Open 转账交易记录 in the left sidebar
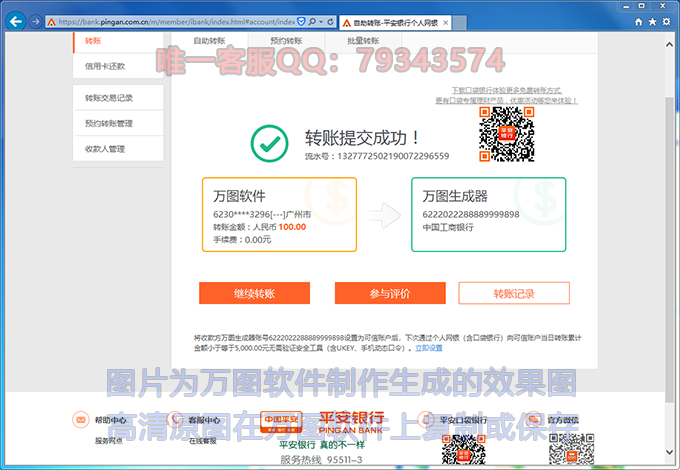 (109, 98)
